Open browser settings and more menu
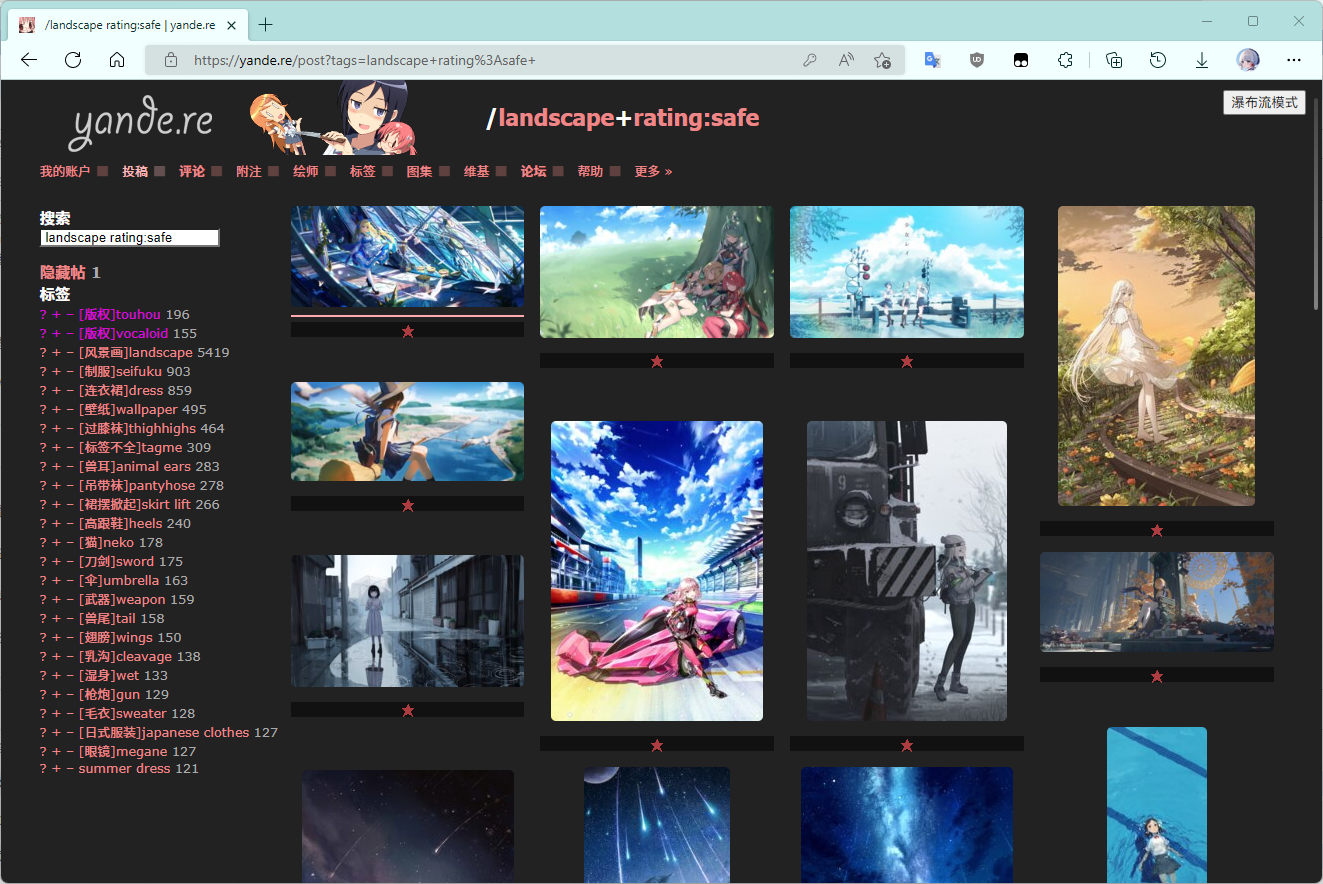 (x=1294, y=60)
